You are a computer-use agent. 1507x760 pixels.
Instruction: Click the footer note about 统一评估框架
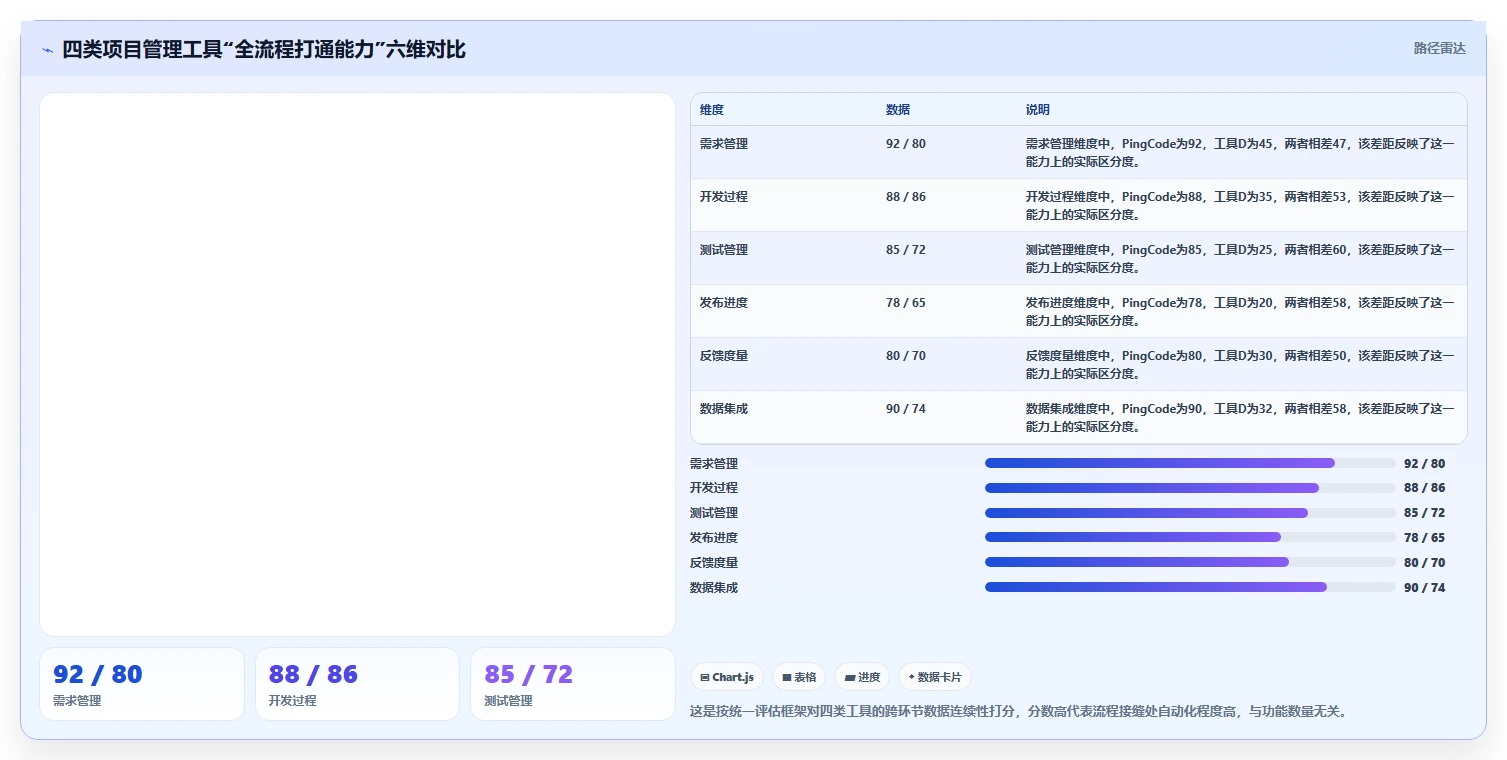point(1019,712)
